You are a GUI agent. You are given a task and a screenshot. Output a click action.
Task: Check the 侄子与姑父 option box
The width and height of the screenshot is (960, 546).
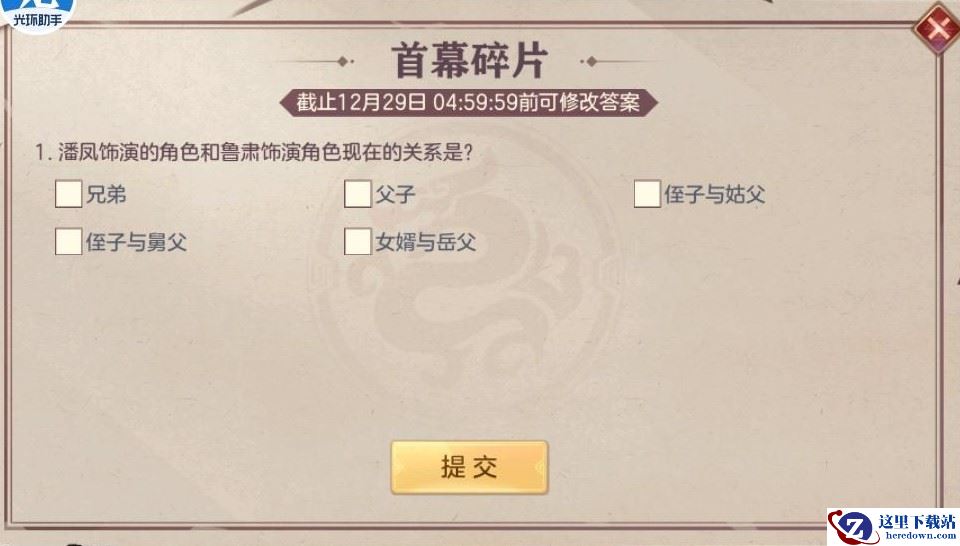[647, 194]
